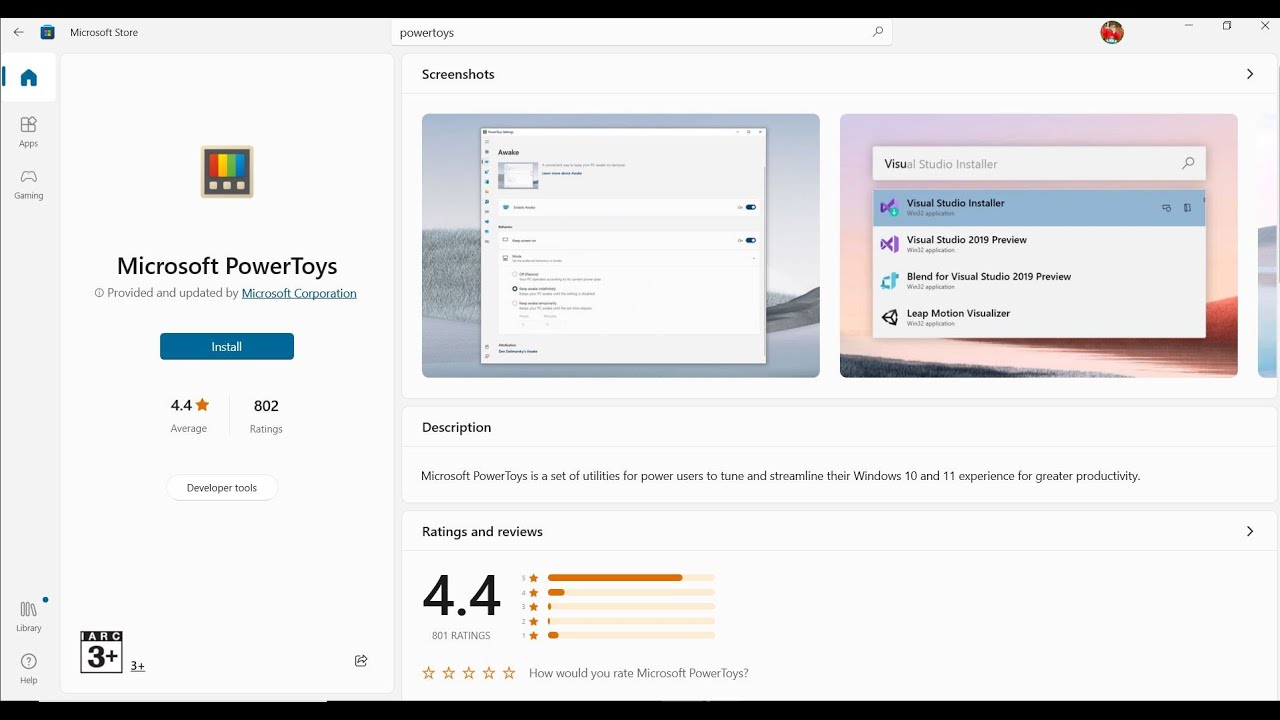Open the Gaming section in sidebar
Viewport: 1280px width, 720px height.
point(29,183)
